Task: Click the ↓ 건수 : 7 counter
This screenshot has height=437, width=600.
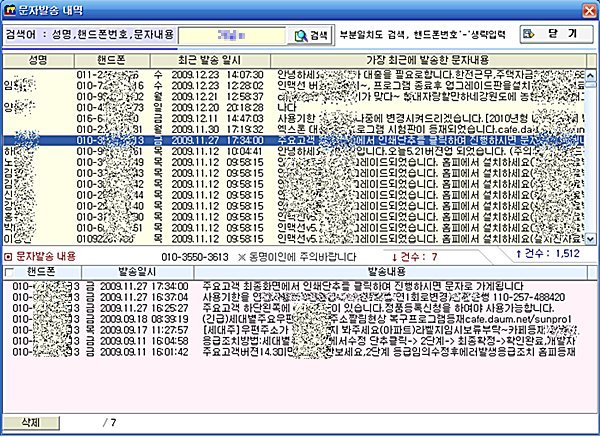Action: tap(414, 257)
